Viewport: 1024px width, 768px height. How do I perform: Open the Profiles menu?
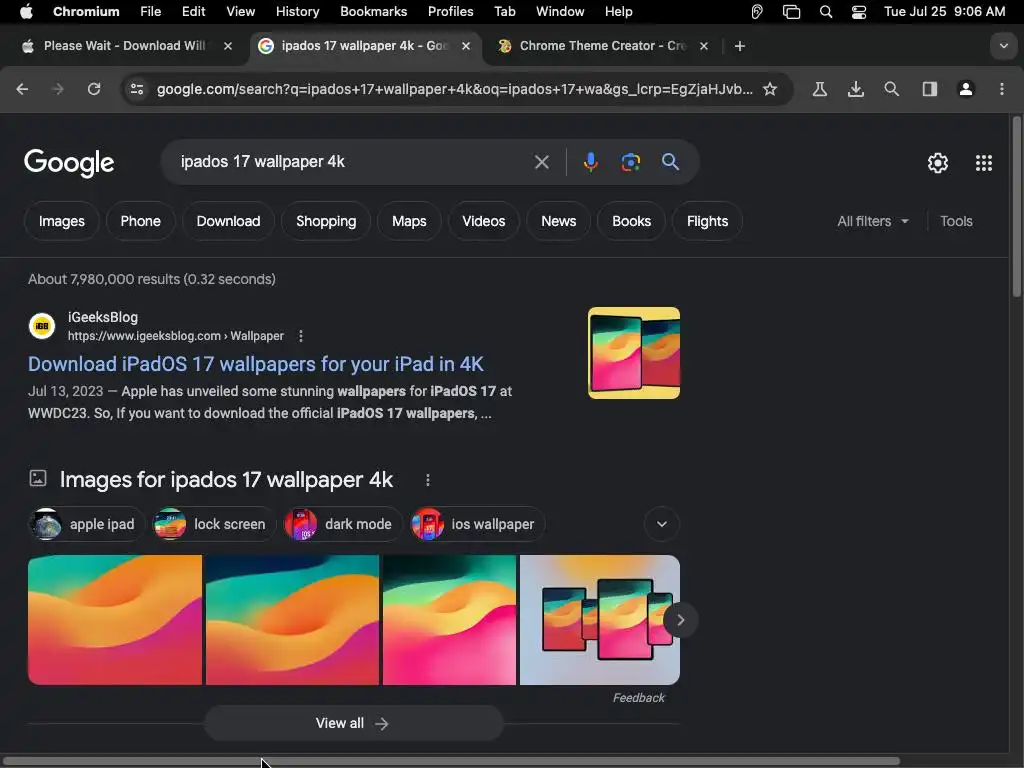[451, 12]
